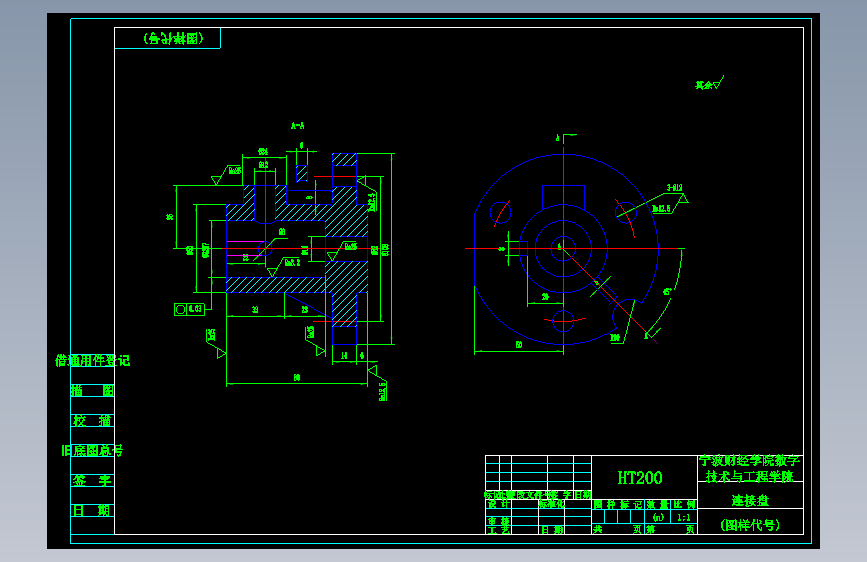Select the 14 flange thickness dimension
This screenshot has height=562, width=867.
coord(344,356)
